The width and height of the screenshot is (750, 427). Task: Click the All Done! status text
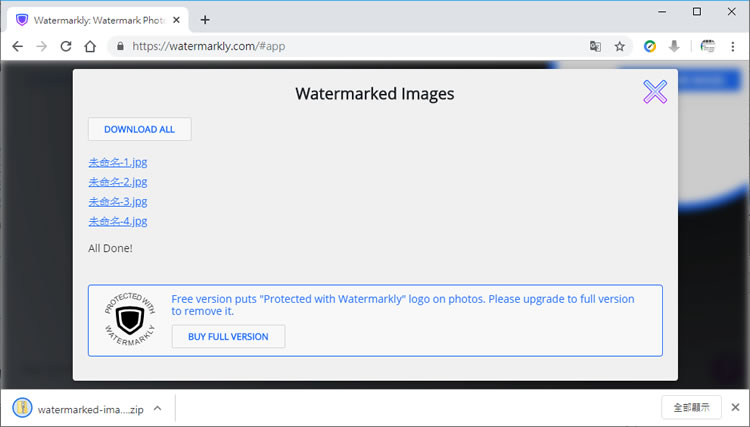(x=110, y=248)
